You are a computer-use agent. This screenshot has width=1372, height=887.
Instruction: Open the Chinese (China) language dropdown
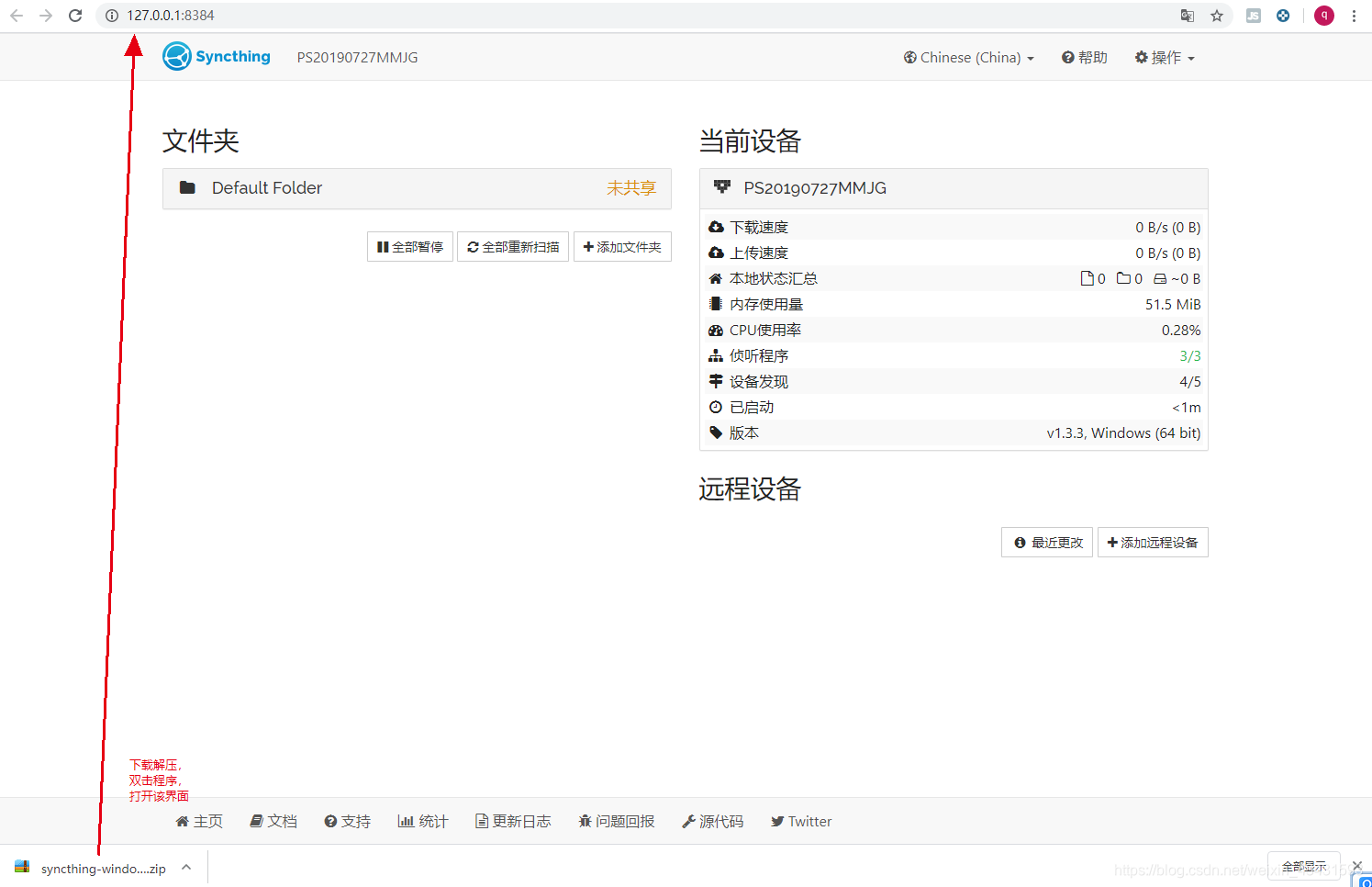coord(968,57)
